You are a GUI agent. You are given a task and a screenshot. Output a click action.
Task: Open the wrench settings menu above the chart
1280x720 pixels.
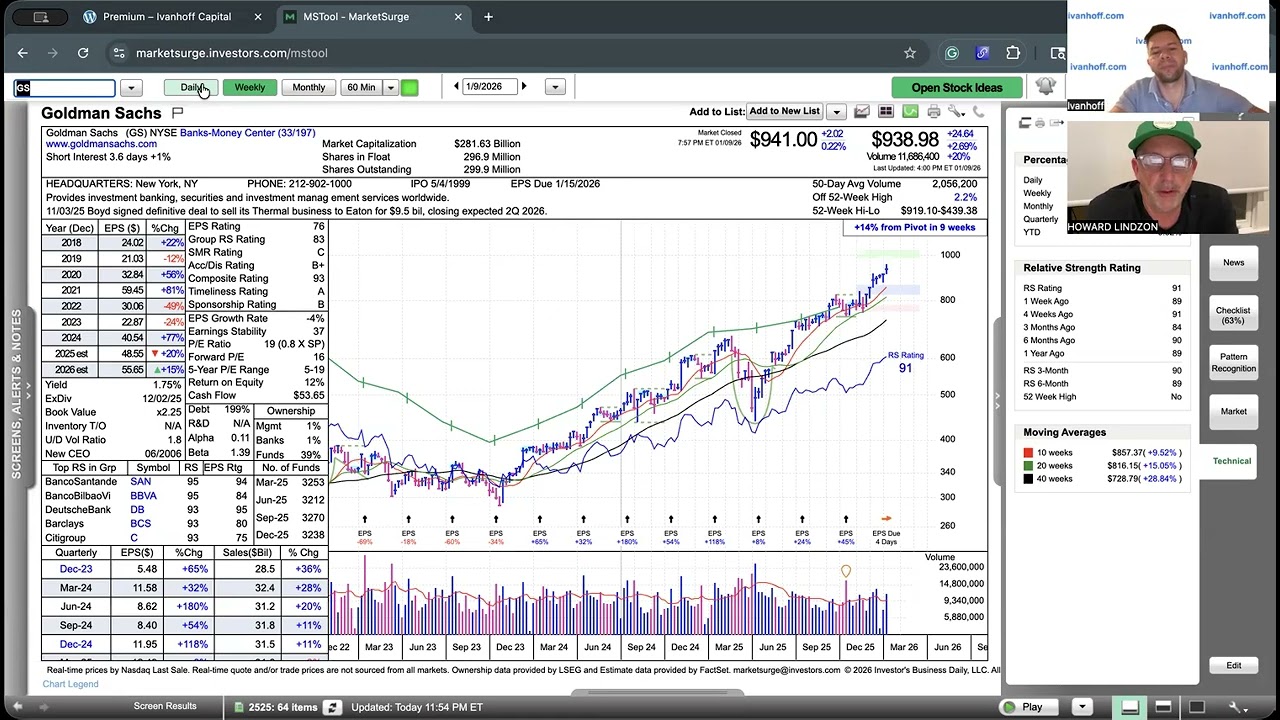[x=957, y=112]
